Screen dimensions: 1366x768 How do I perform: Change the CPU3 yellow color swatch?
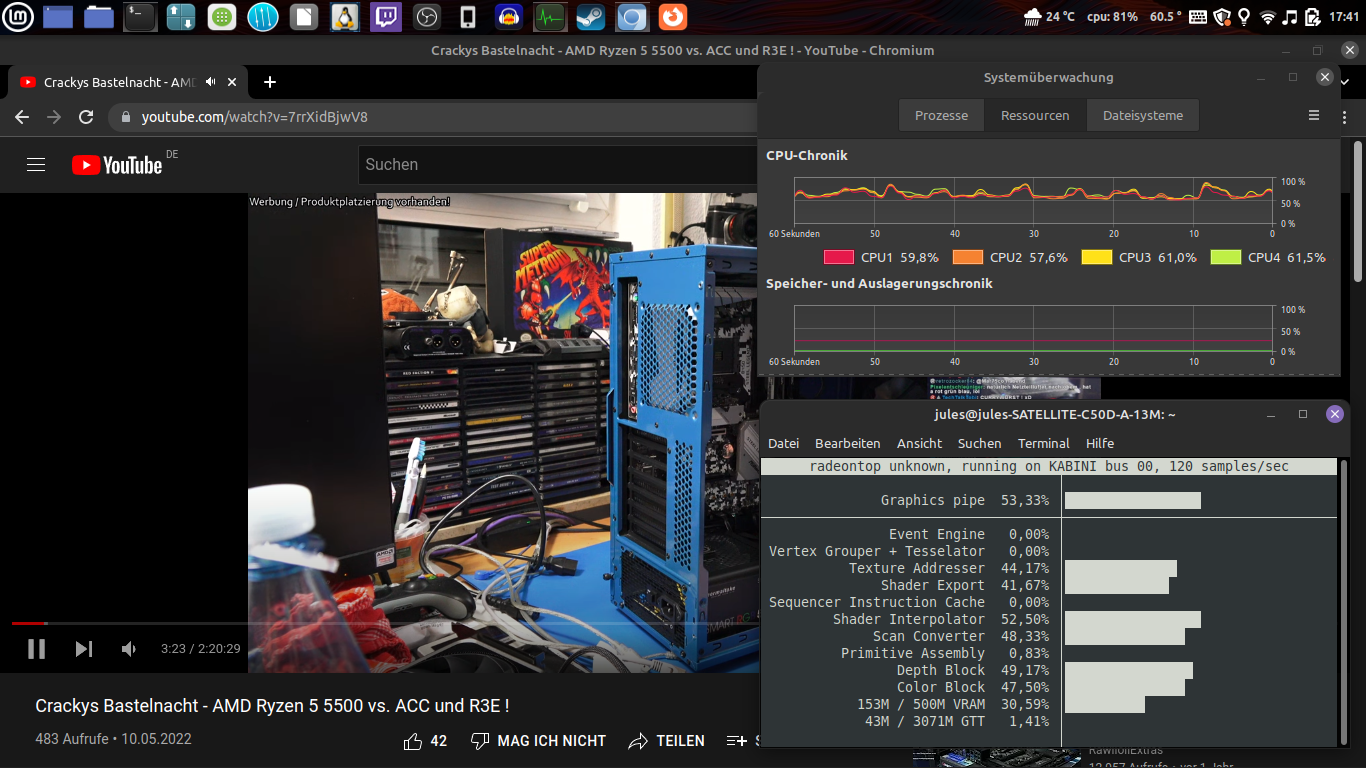[x=1097, y=257]
